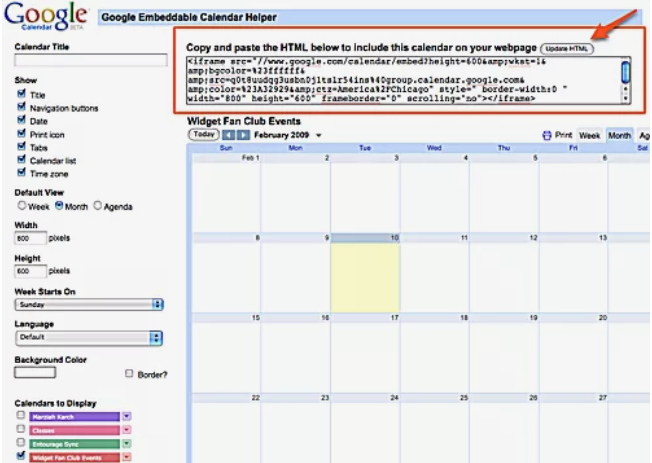The image size is (652, 463).
Task: Select the Agenda default view radio button
Action: click(x=98, y=206)
